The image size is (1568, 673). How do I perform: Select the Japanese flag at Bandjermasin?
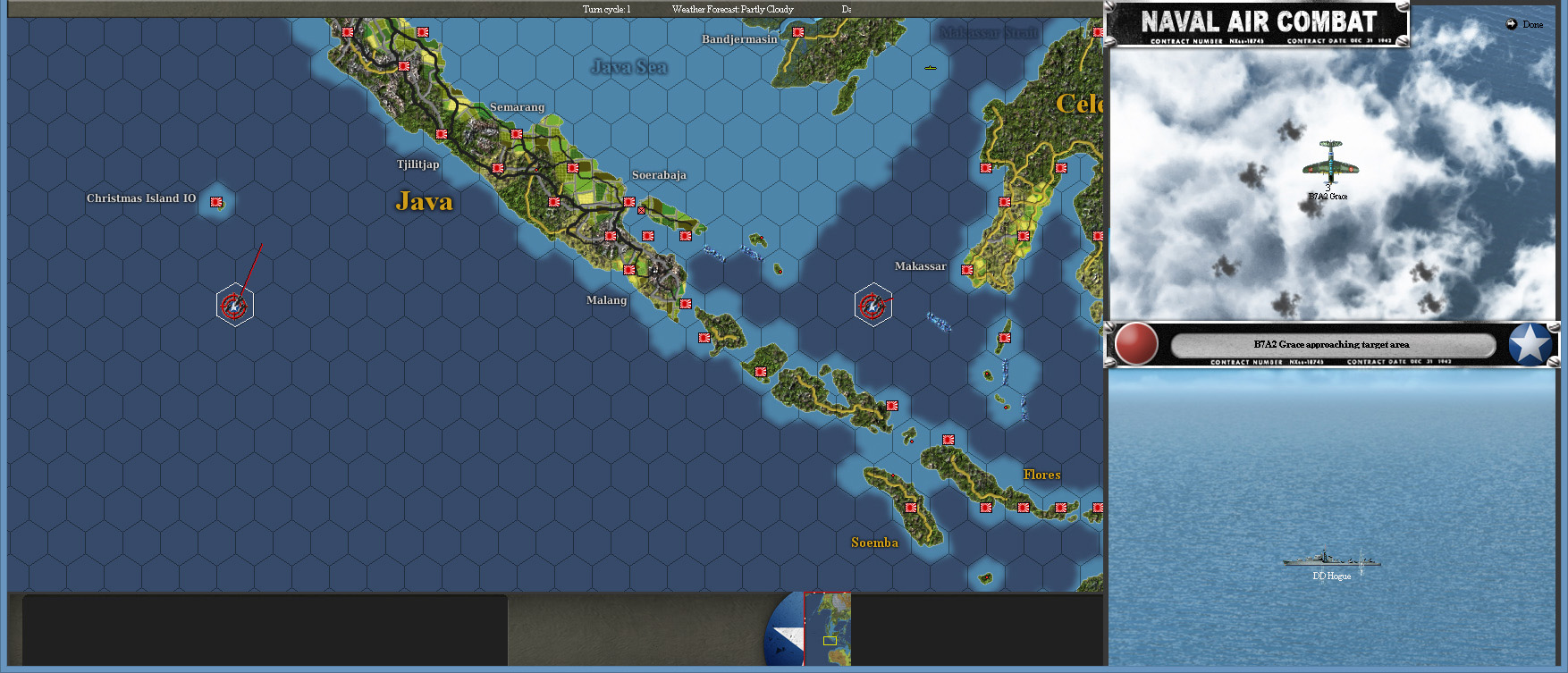tap(798, 32)
